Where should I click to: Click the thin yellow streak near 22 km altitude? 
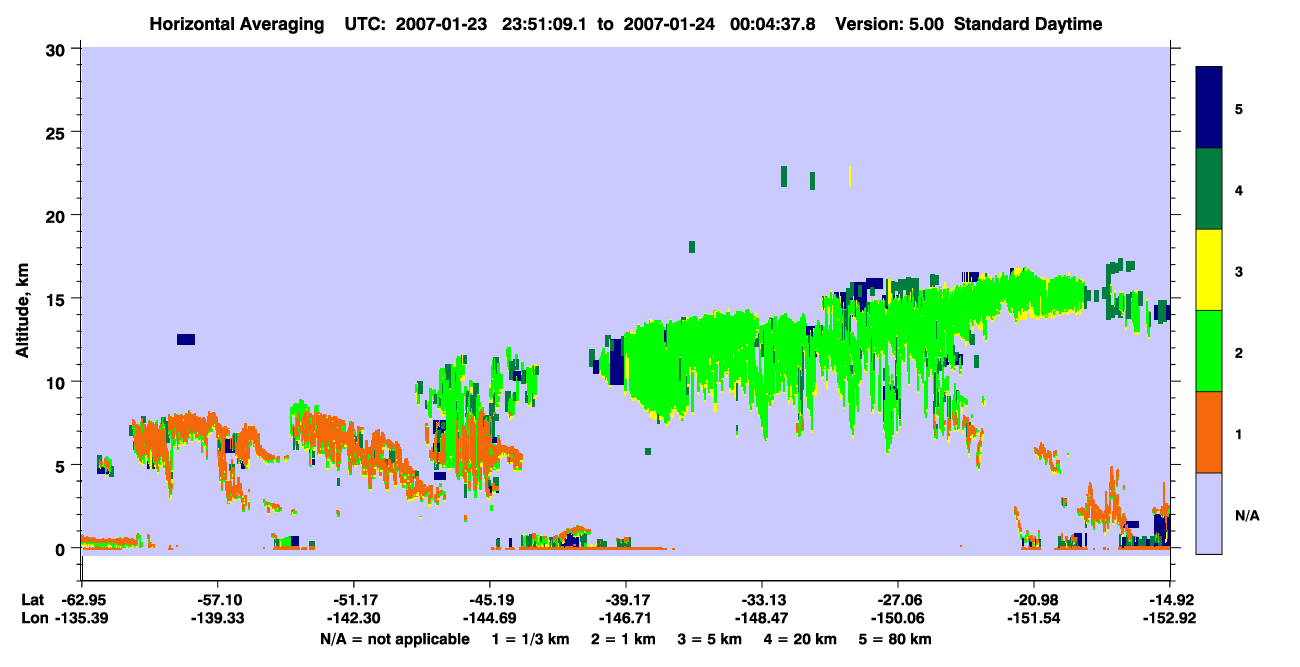tap(850, 176)
